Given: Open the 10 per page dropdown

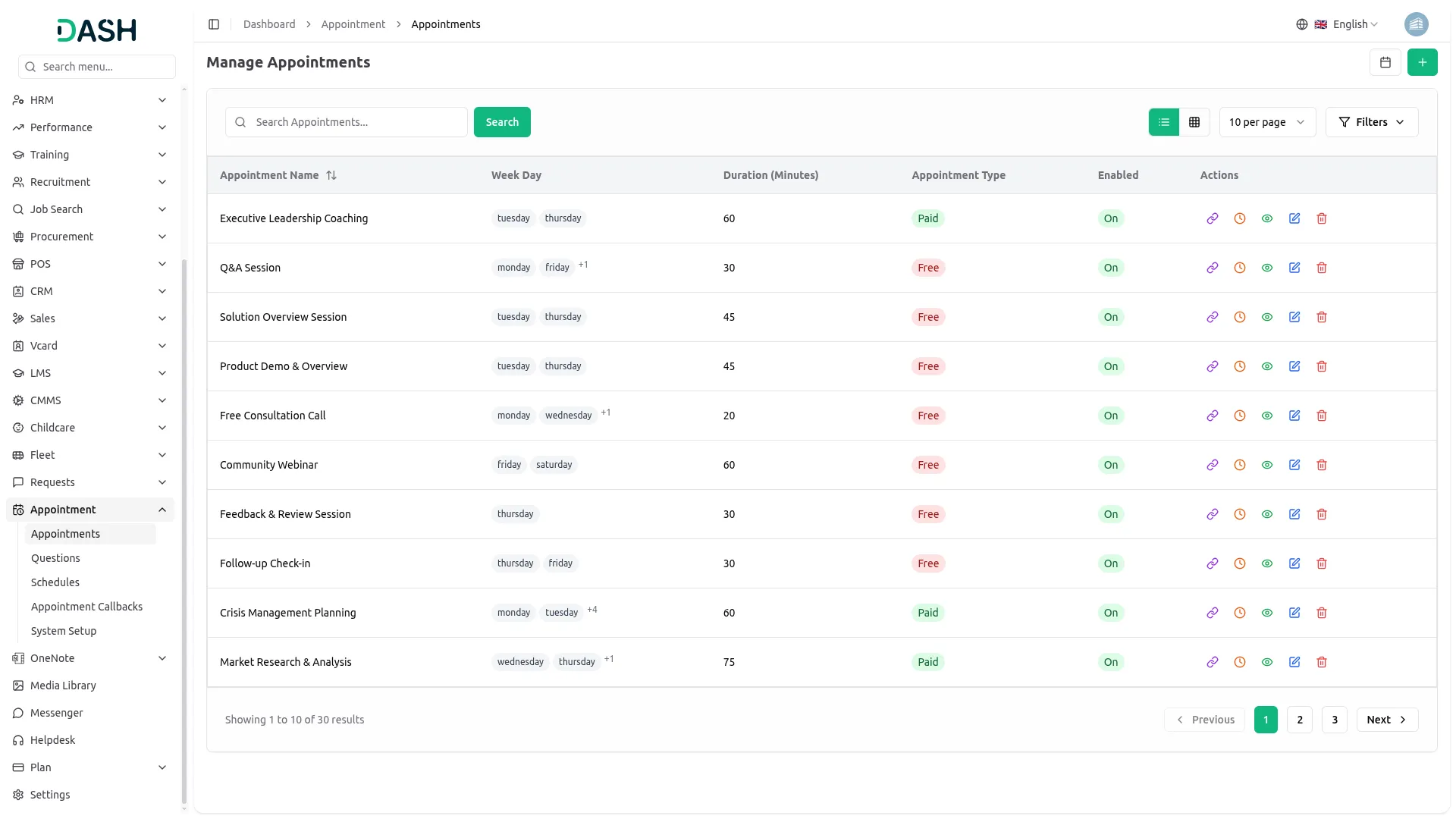Looking at the screenshot, I should tap(1267, 122).
